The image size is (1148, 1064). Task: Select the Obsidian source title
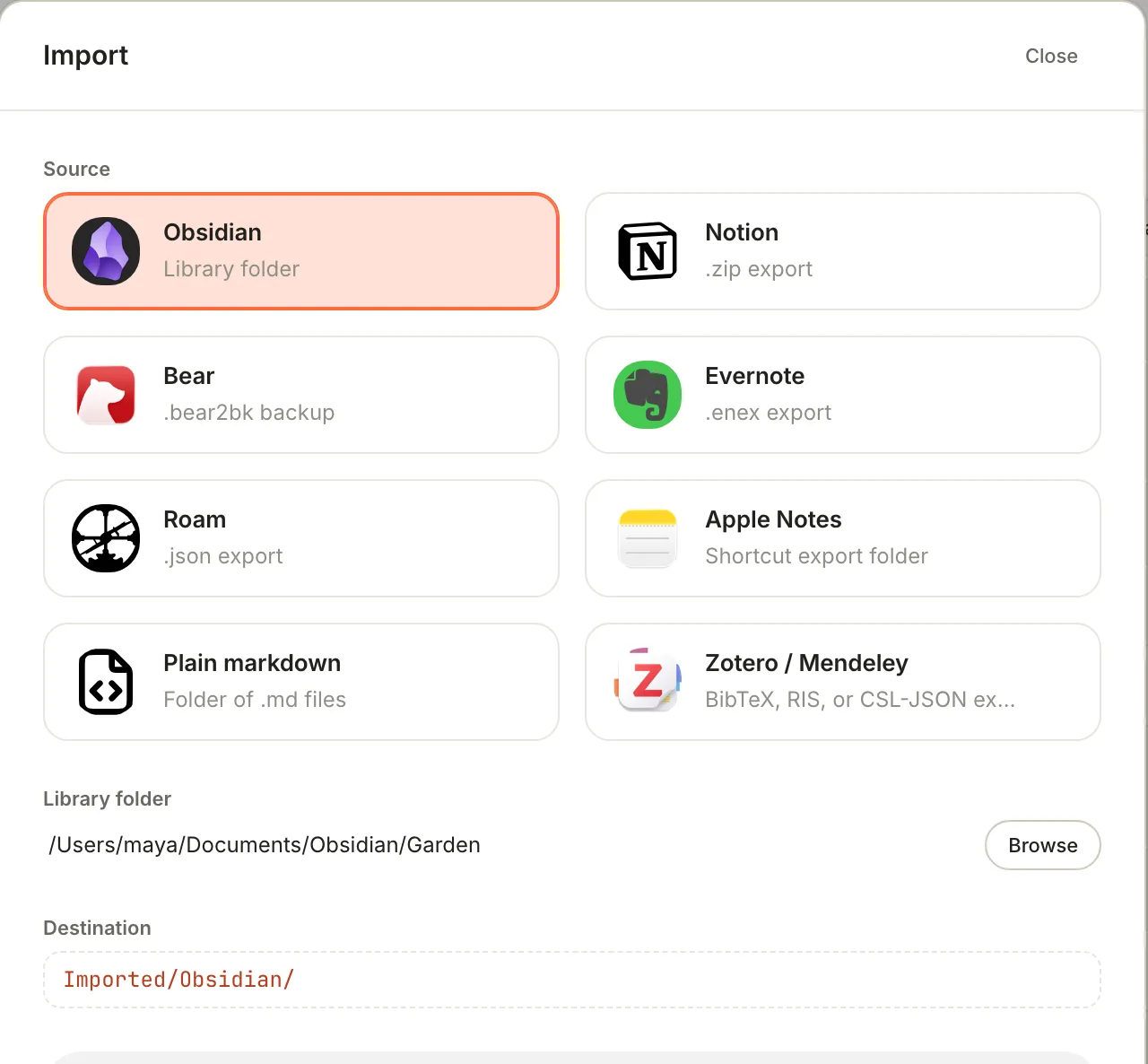pos(213,232)
